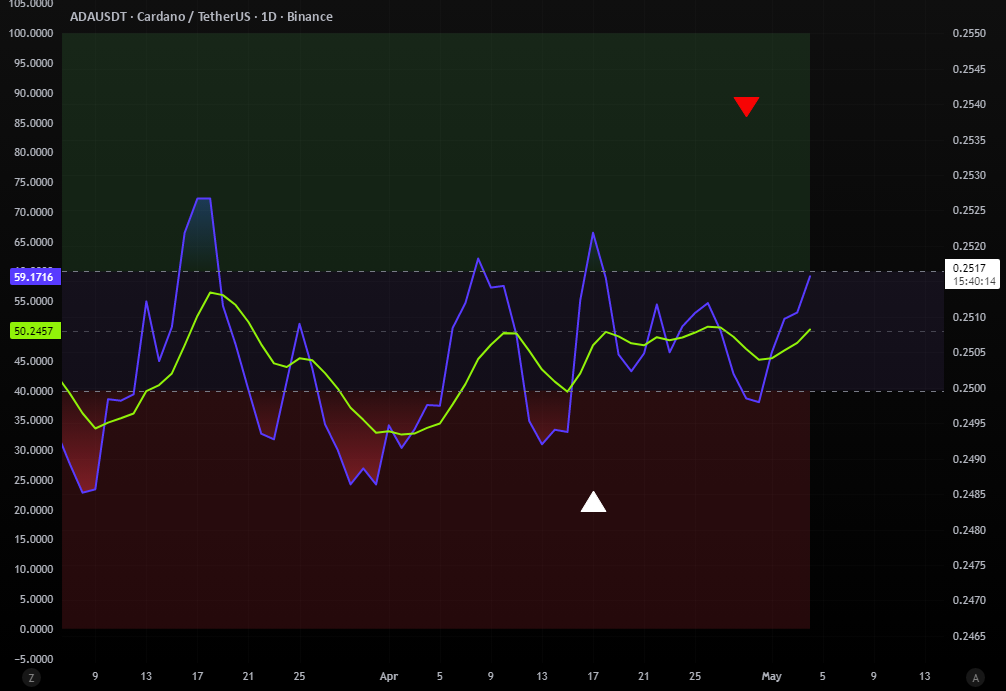This screenshot has height=691, width=1006.
Task: Click the white up-triangle buy marker
Action: 593,502
